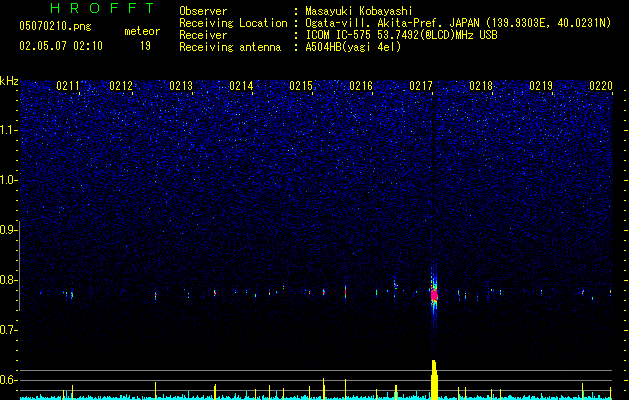Click the 0212 time marker

(121, 86)
